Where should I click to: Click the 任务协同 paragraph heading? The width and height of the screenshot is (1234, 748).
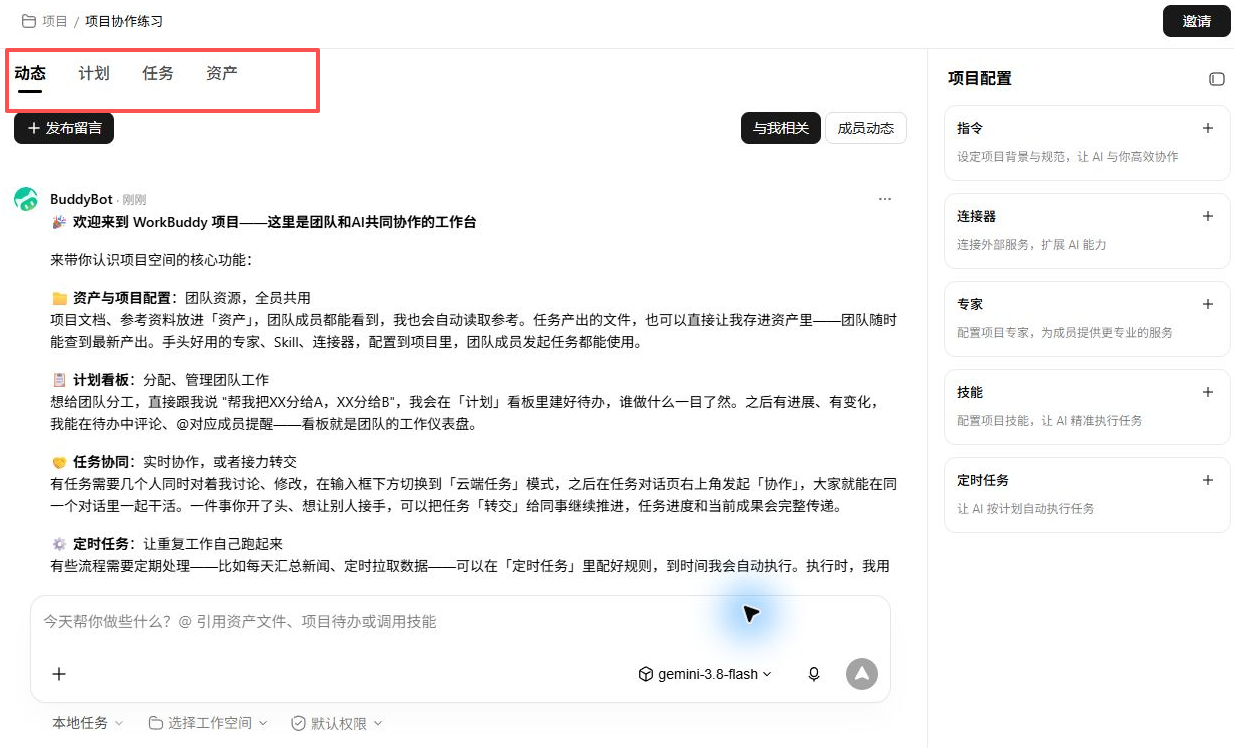[102, 462]
